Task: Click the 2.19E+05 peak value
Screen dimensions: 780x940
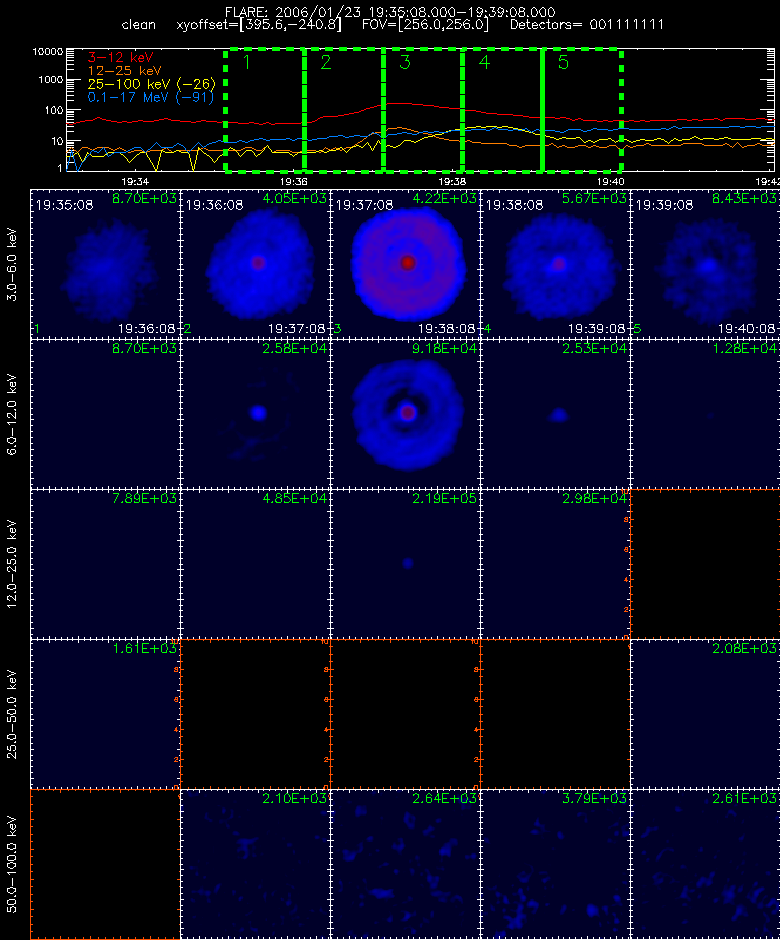Action: [444, 498]
